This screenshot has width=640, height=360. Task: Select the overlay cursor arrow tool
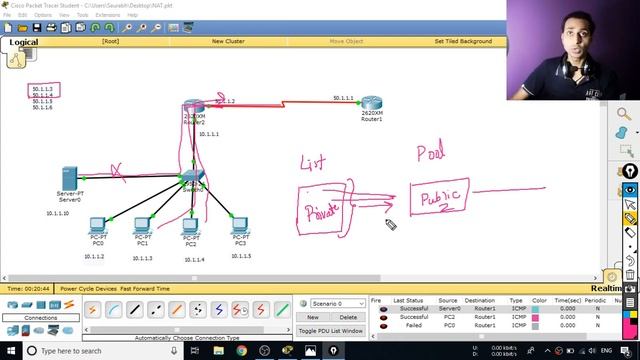coord(630,204)
